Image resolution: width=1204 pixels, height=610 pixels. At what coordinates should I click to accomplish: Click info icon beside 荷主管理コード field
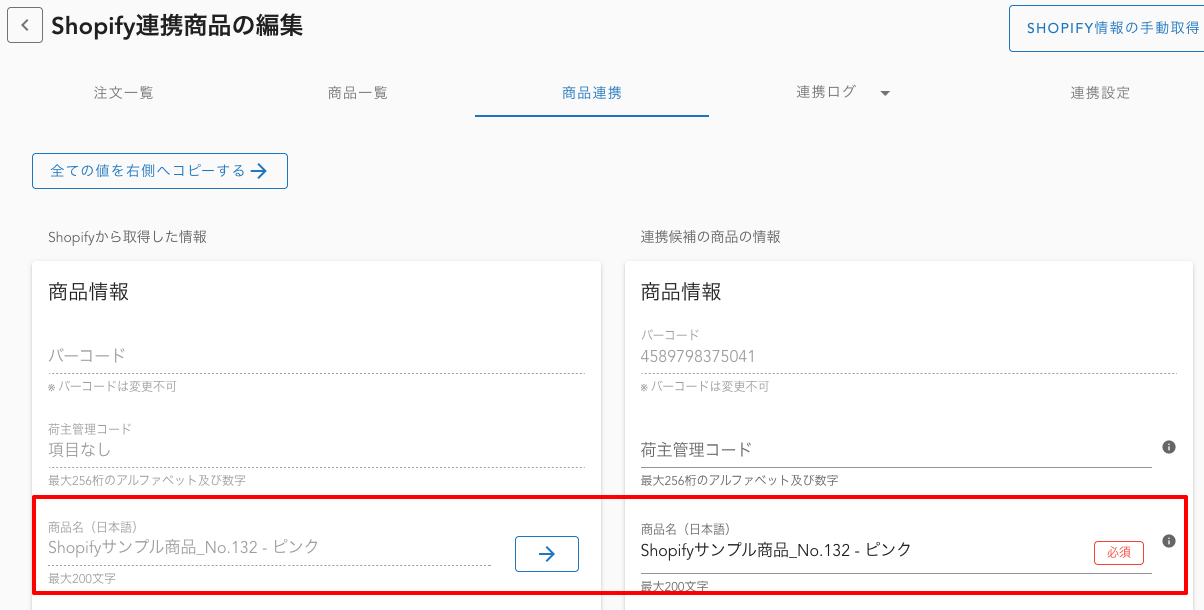point(1168,447)
